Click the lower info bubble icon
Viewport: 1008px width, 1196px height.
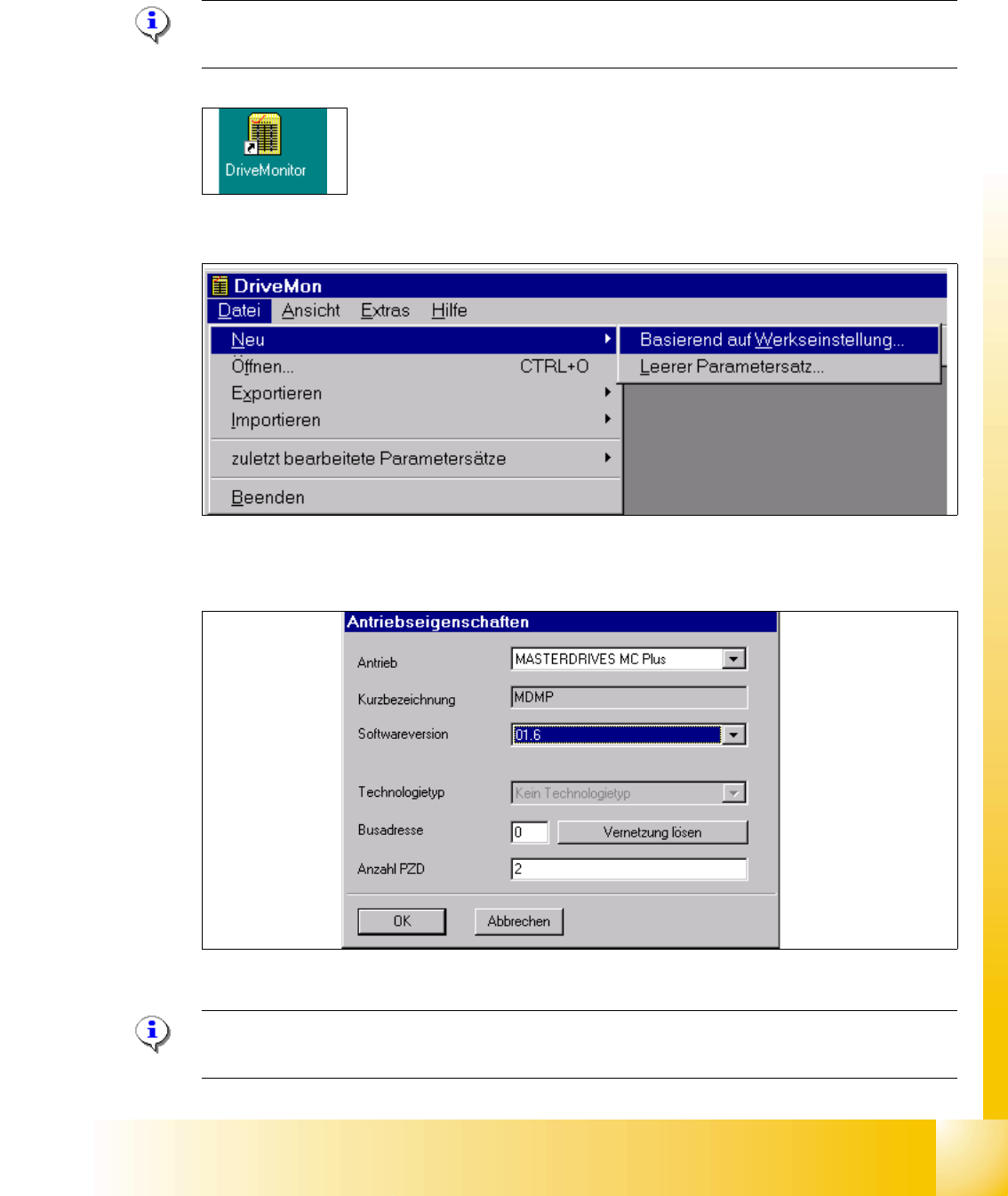click(153, 1033)
